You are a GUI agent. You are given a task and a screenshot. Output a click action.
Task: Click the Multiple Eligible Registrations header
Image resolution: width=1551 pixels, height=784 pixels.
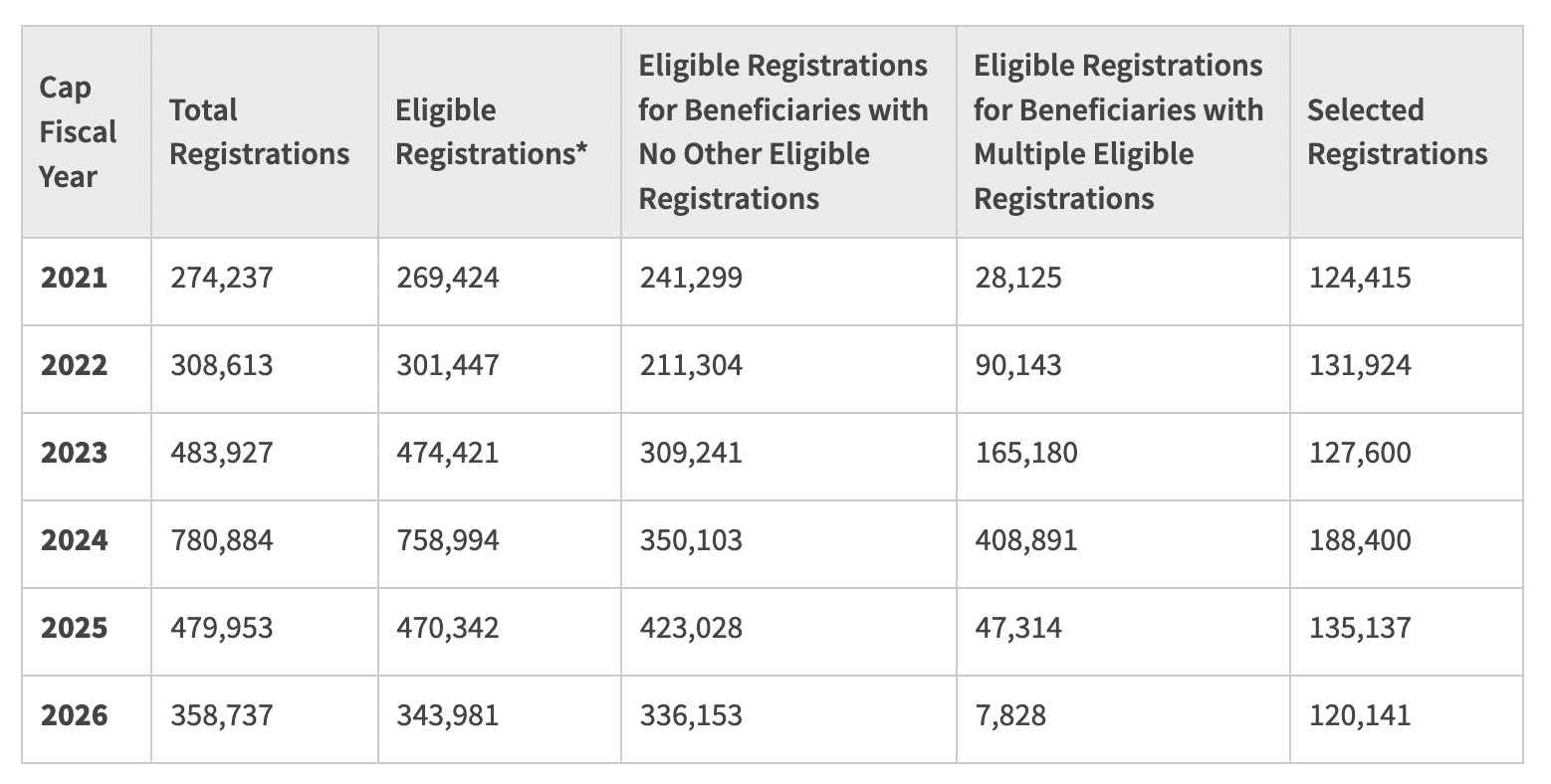[x=1118, y=132]
